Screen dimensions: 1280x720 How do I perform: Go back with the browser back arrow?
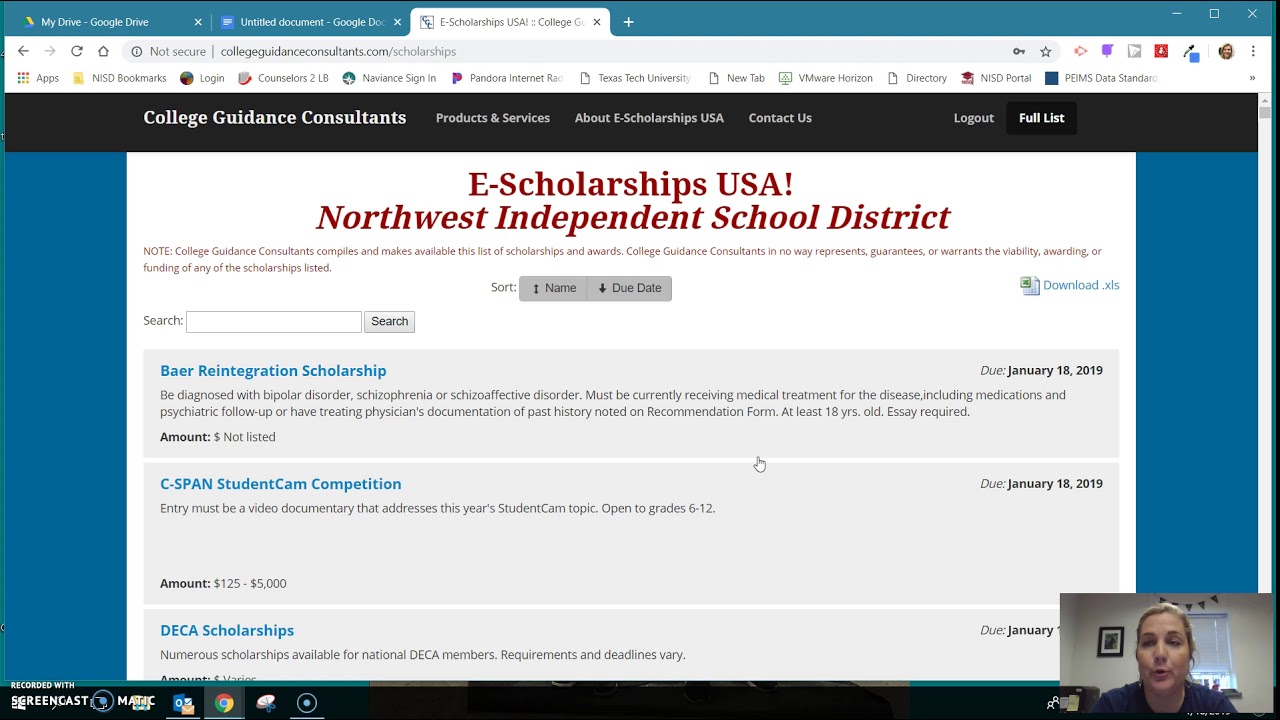point(23,51)
